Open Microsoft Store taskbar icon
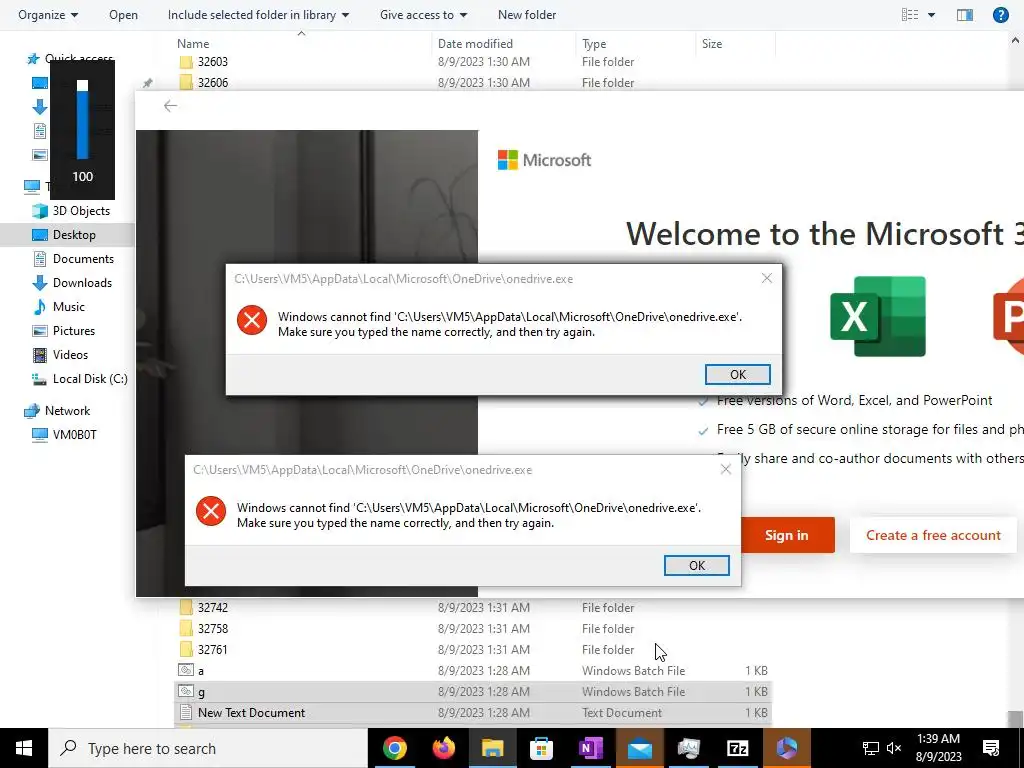 (541, 748)
